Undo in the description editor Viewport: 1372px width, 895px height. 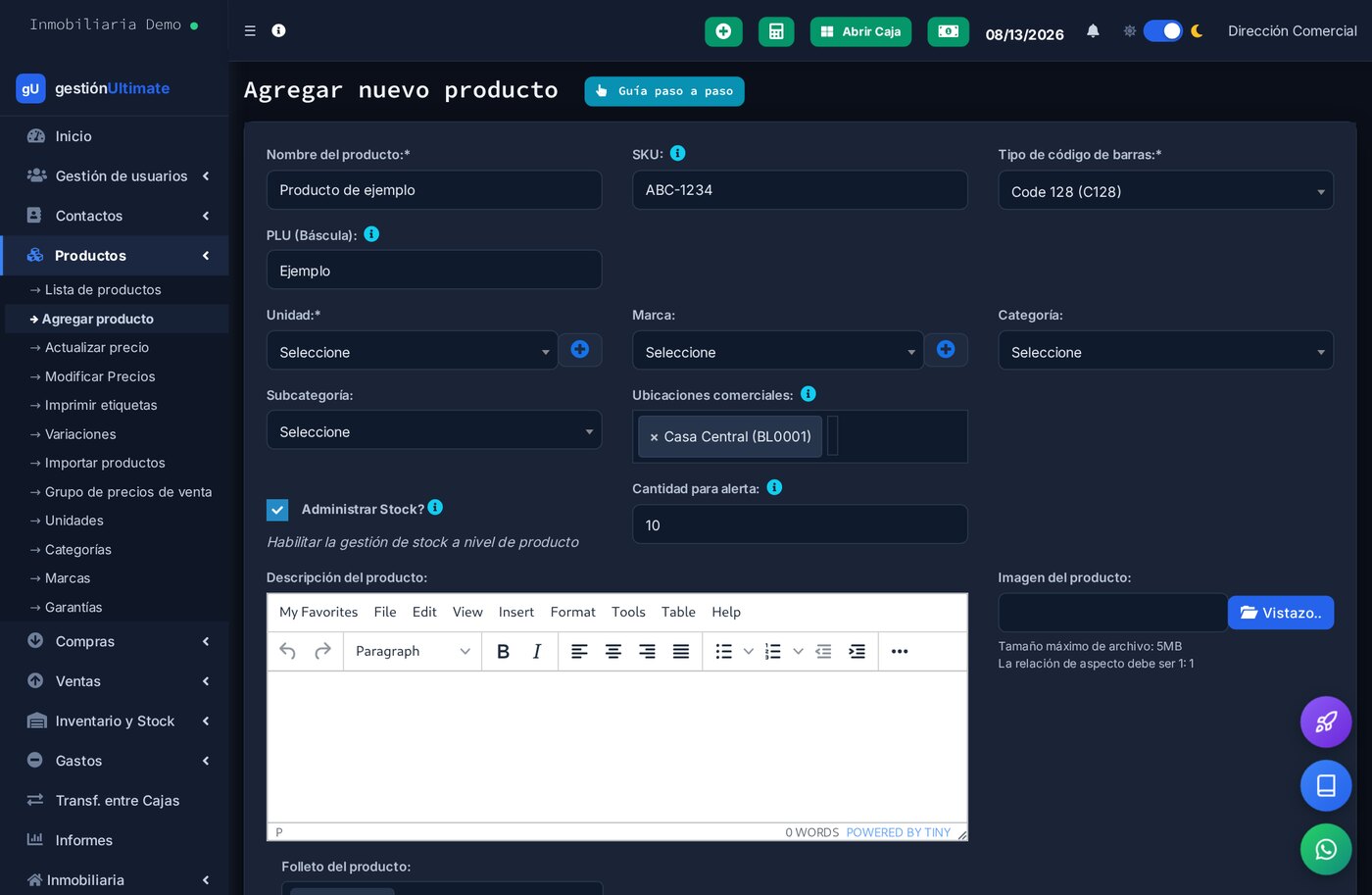(x=287, y=651)
